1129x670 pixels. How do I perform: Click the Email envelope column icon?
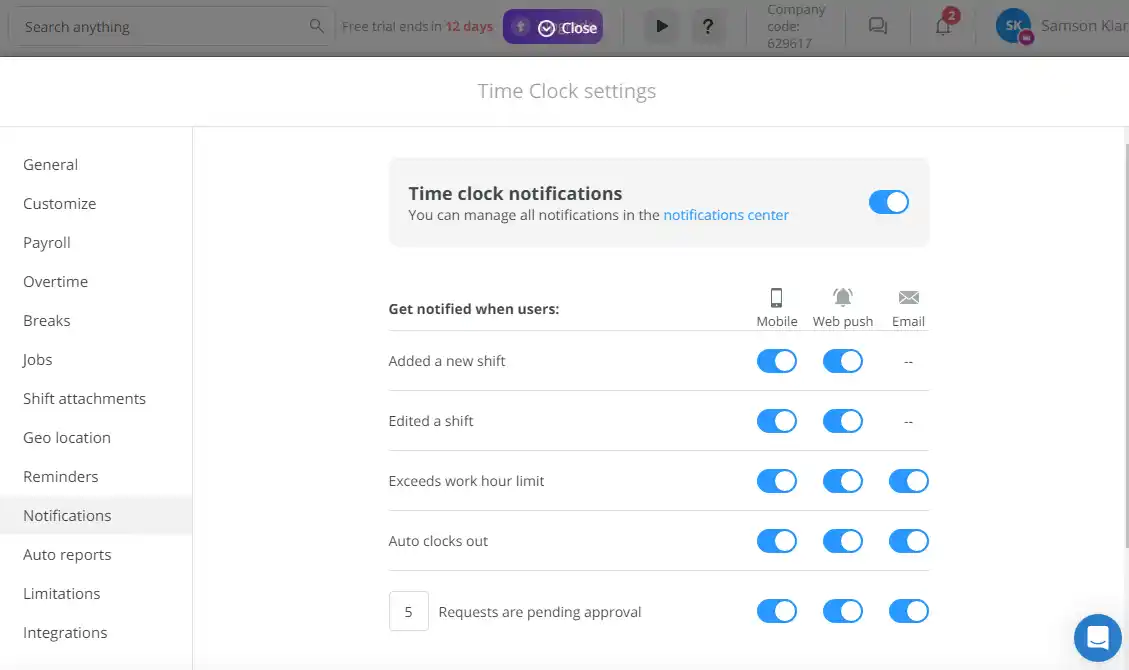point(908,296)
